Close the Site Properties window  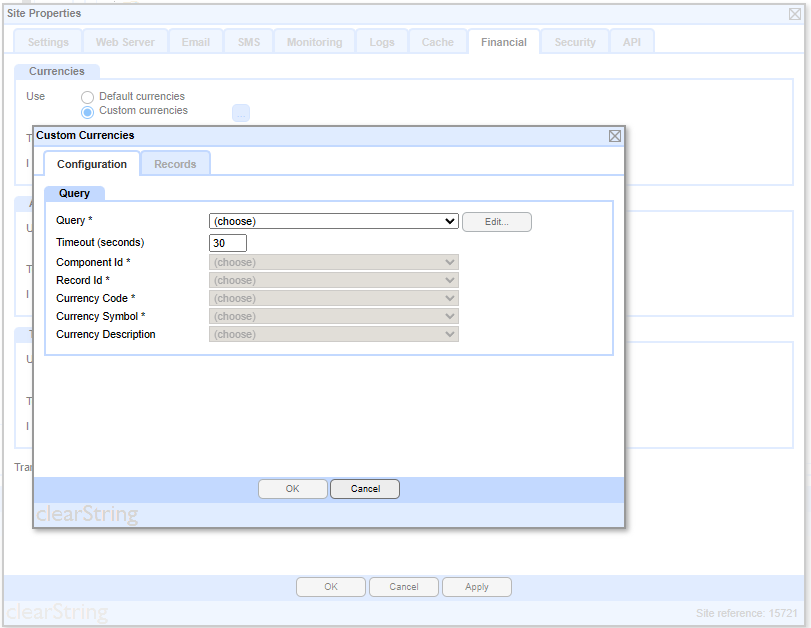[795, 14]
